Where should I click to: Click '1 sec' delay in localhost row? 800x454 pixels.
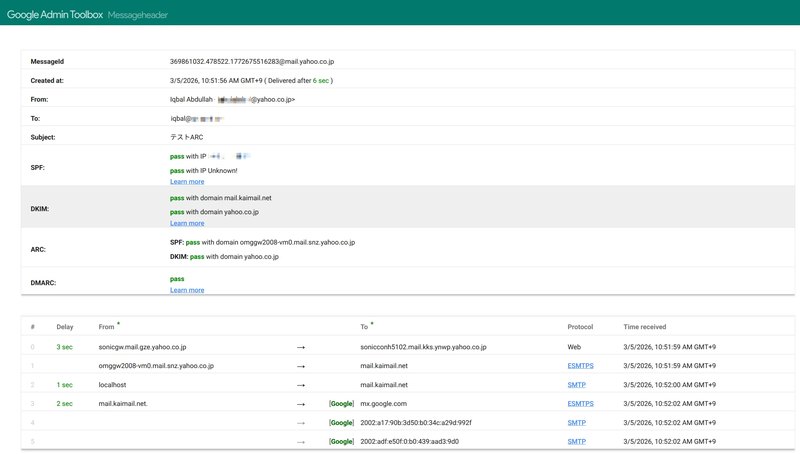click(64, 385)
